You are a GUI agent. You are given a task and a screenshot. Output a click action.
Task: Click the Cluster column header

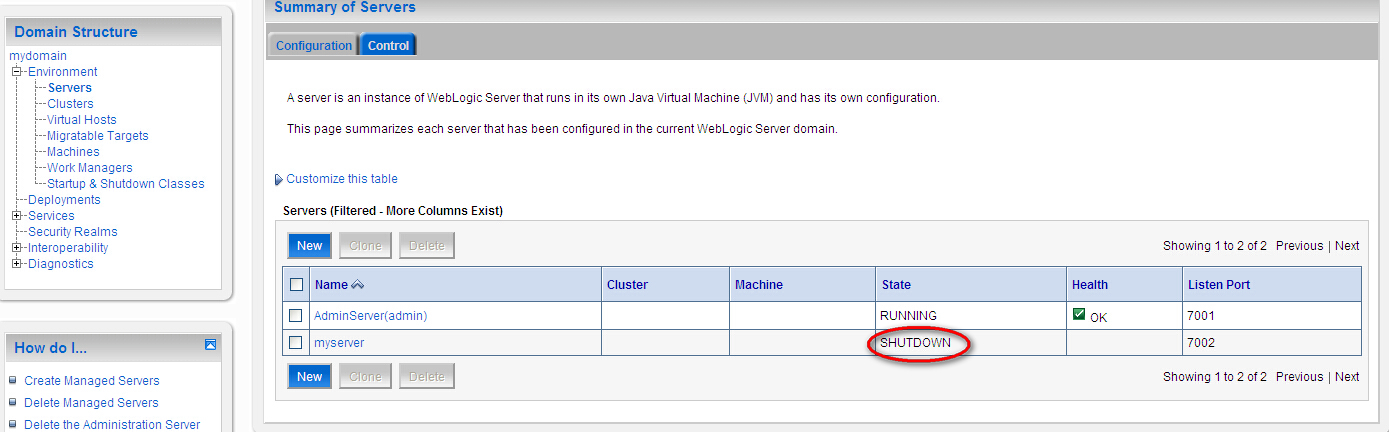click(627, 285)
